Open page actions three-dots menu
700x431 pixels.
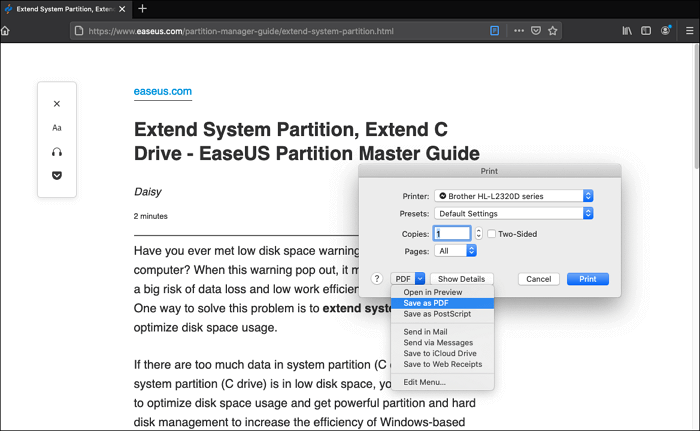point(519,31)
